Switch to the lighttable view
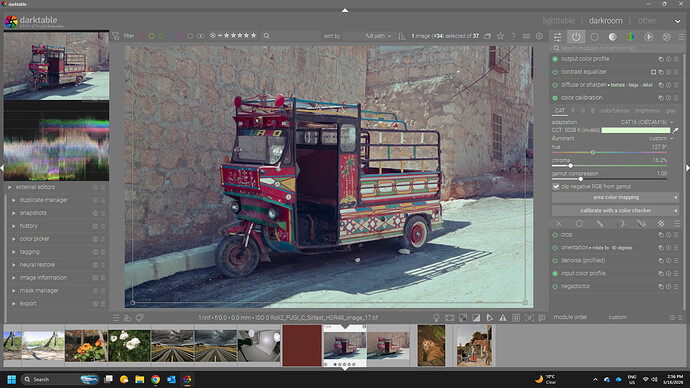Screen dimensions: 690x388 tap(558, 21)
